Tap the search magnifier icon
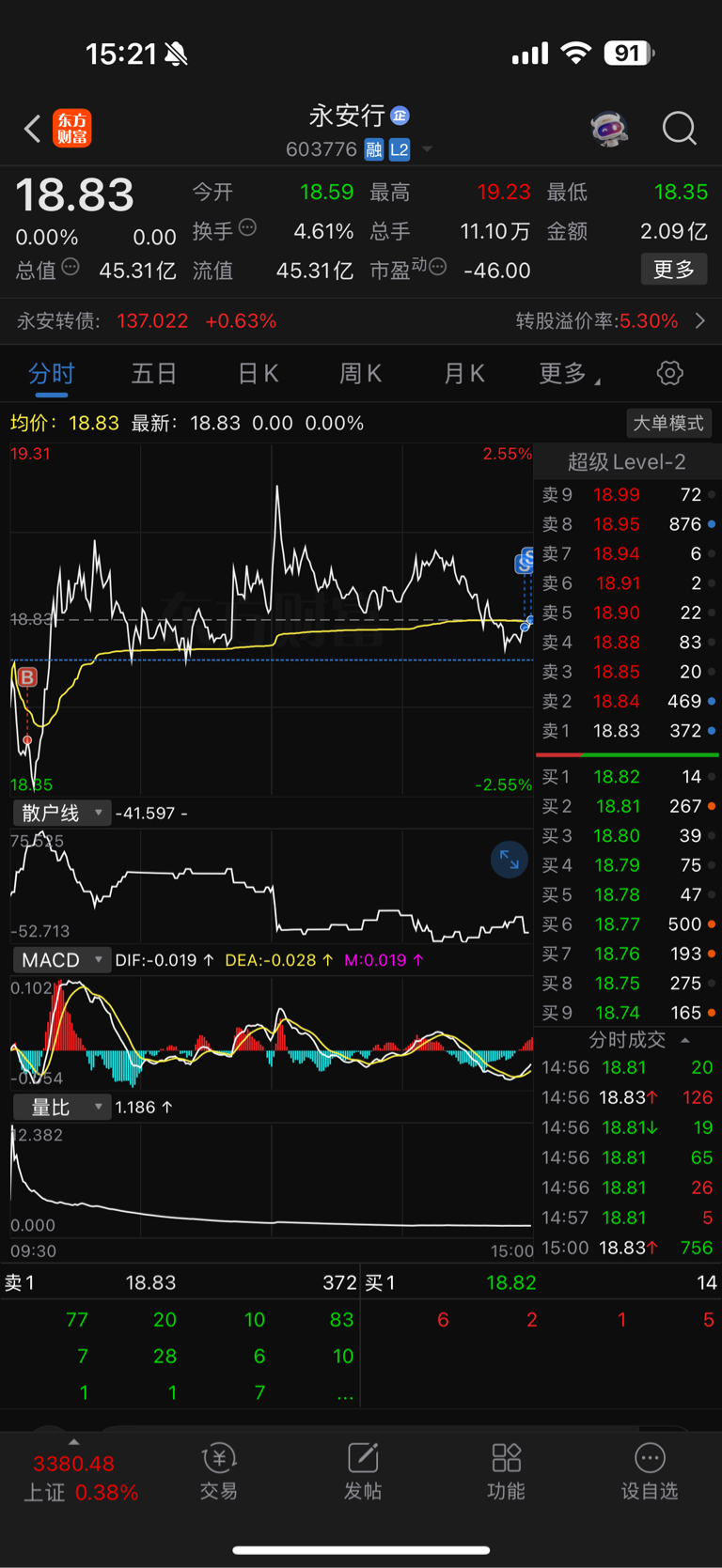Screen dimensions: 722x1568 (679, 129)
